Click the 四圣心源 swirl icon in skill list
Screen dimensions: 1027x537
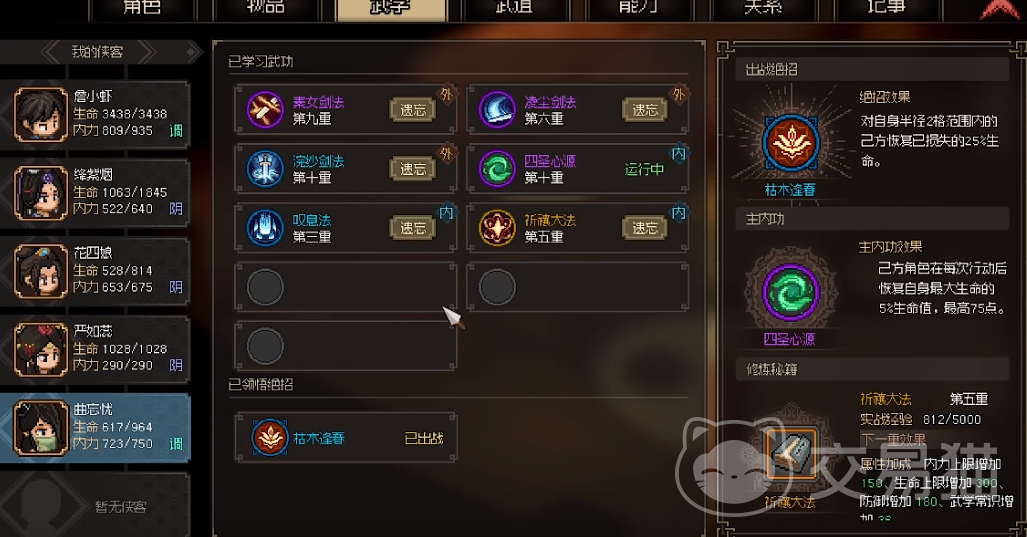(497, 168)
